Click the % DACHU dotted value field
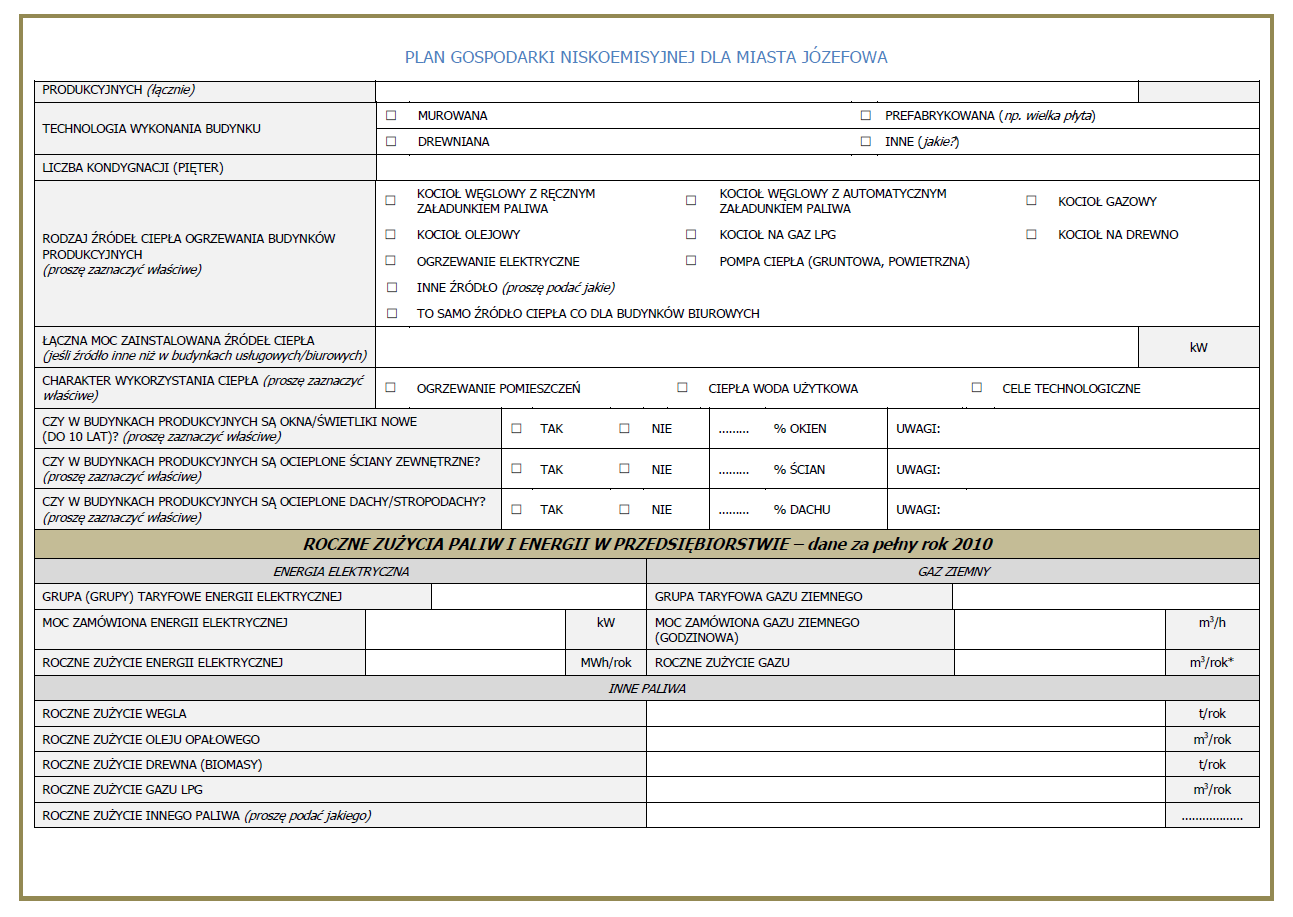 coord(734,511)
